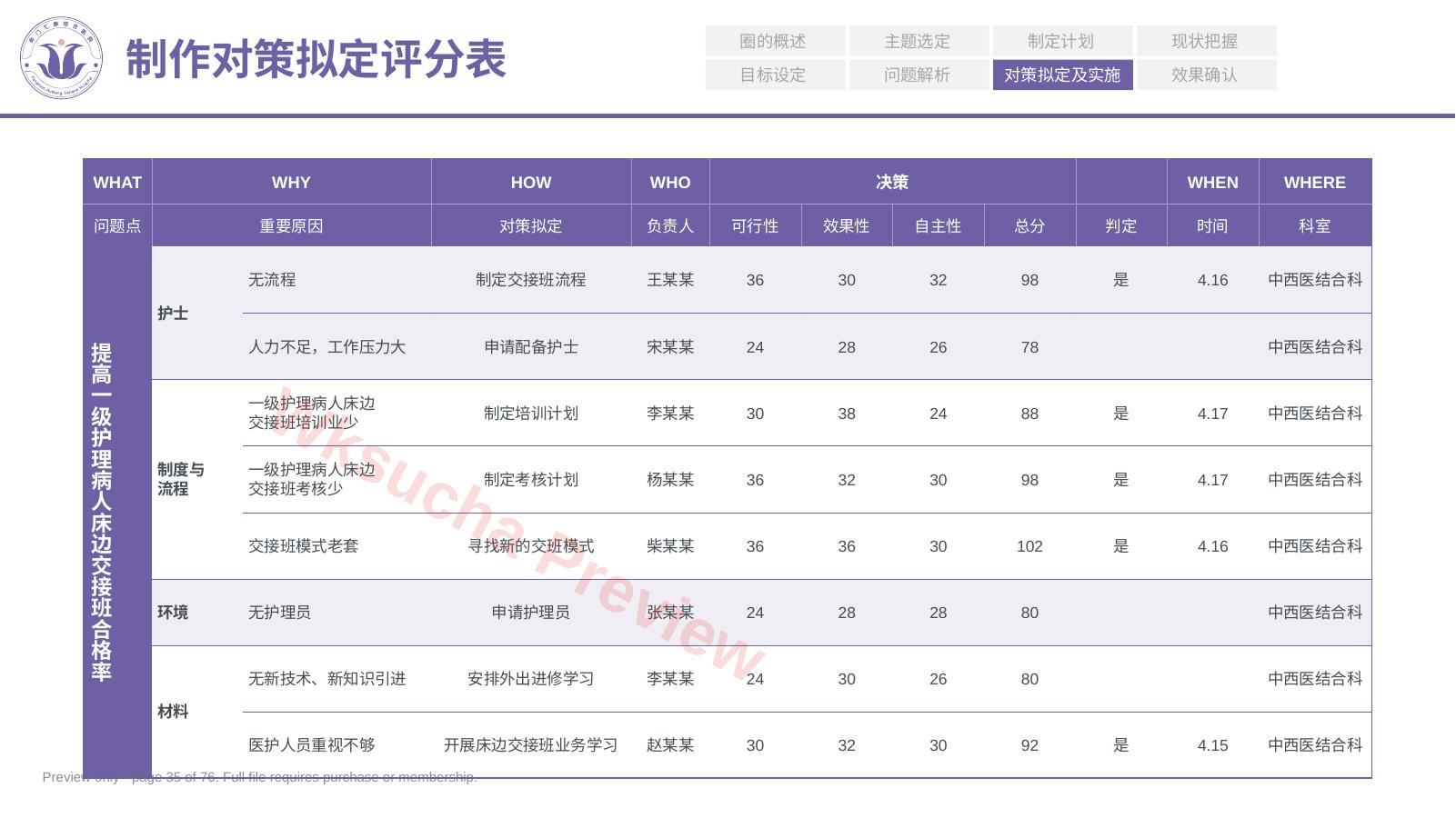The width and height of the screenshot is (1456, 818).
Task: Click the 重要原因 subheader
Action: pyautogui.click(x=291, y=225)
